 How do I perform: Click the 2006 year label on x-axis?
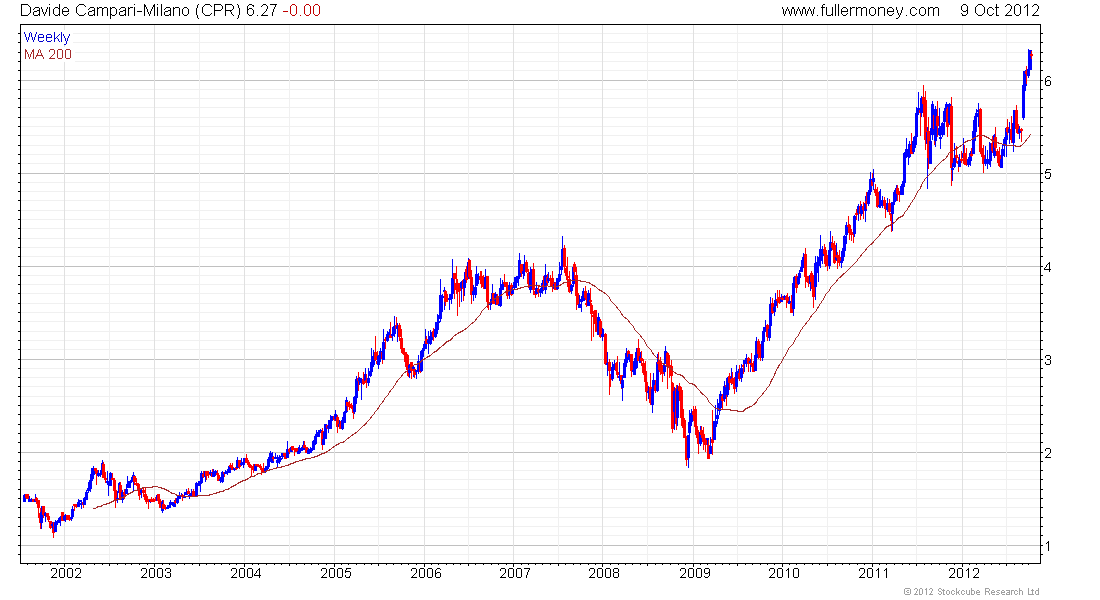(x=425, y=573)
